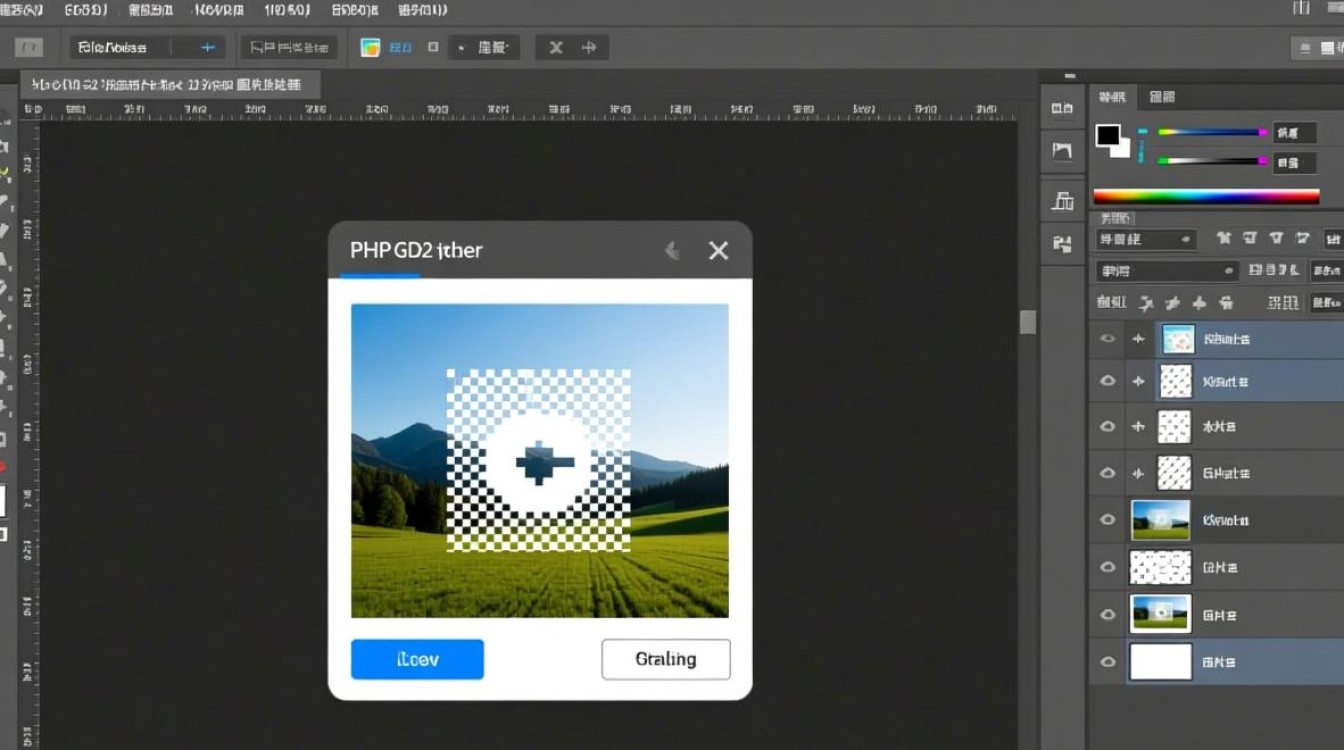Click the blue plus icon in options bar
Image resolution: width=1344 pixels, height=750 pixels.
tap(209, 47)
